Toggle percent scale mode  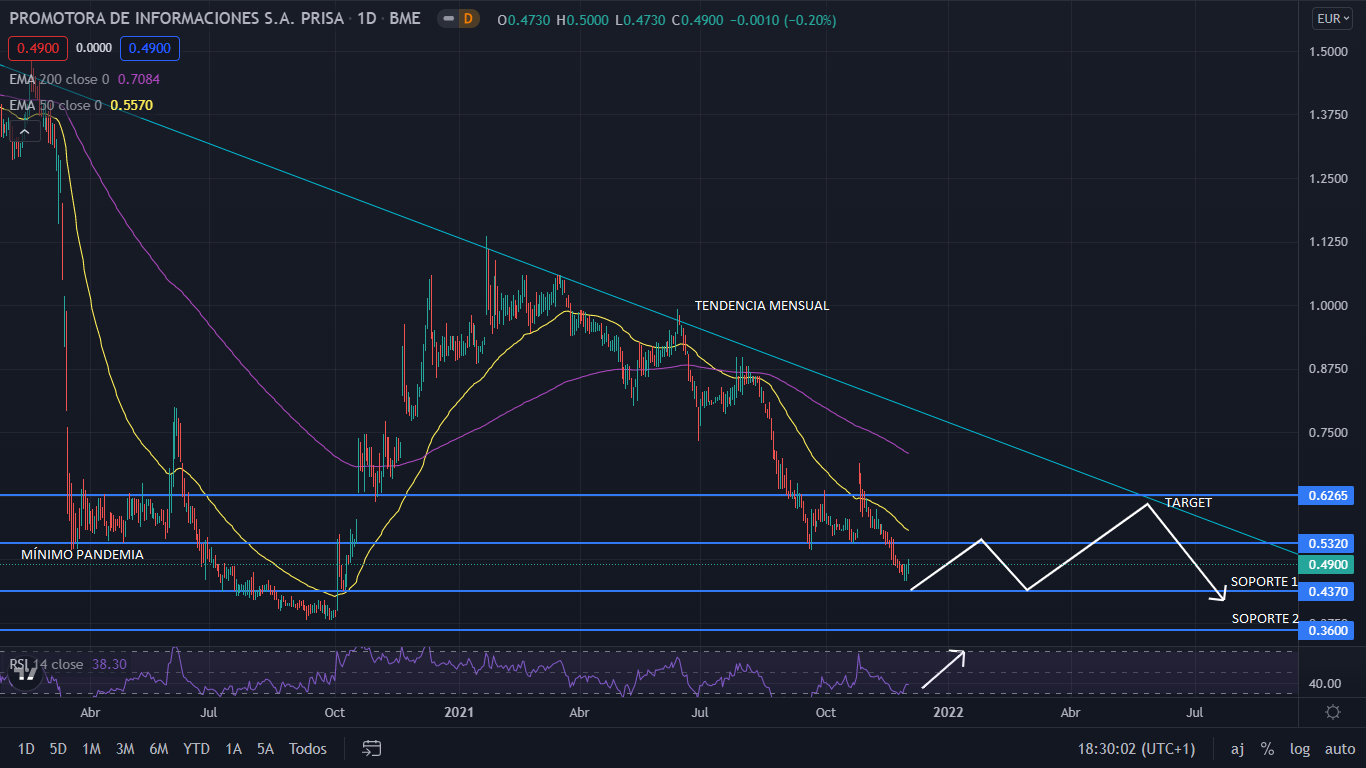[x=1267, y=748]
